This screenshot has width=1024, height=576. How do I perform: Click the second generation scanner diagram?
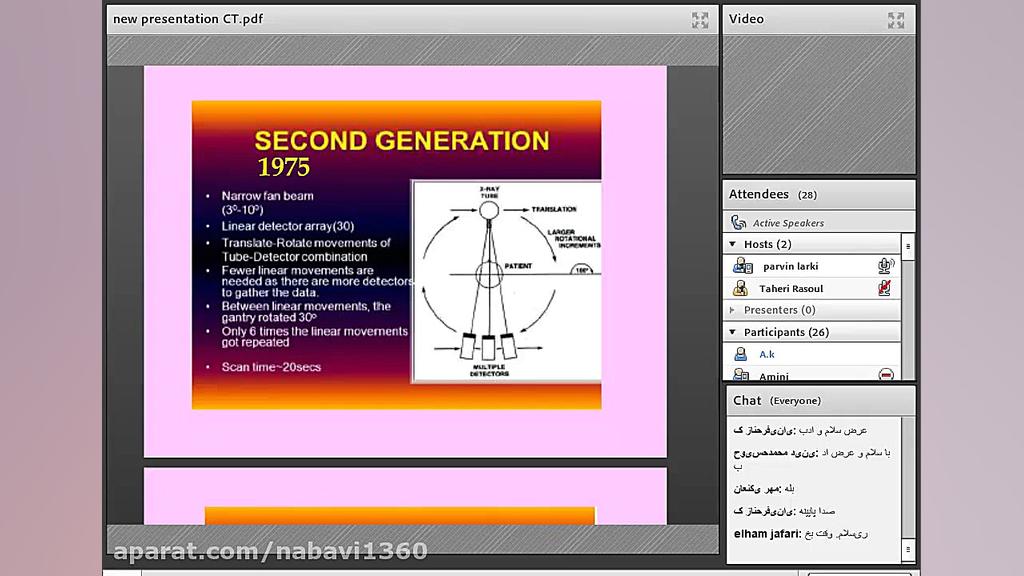(x=507, y=281)
